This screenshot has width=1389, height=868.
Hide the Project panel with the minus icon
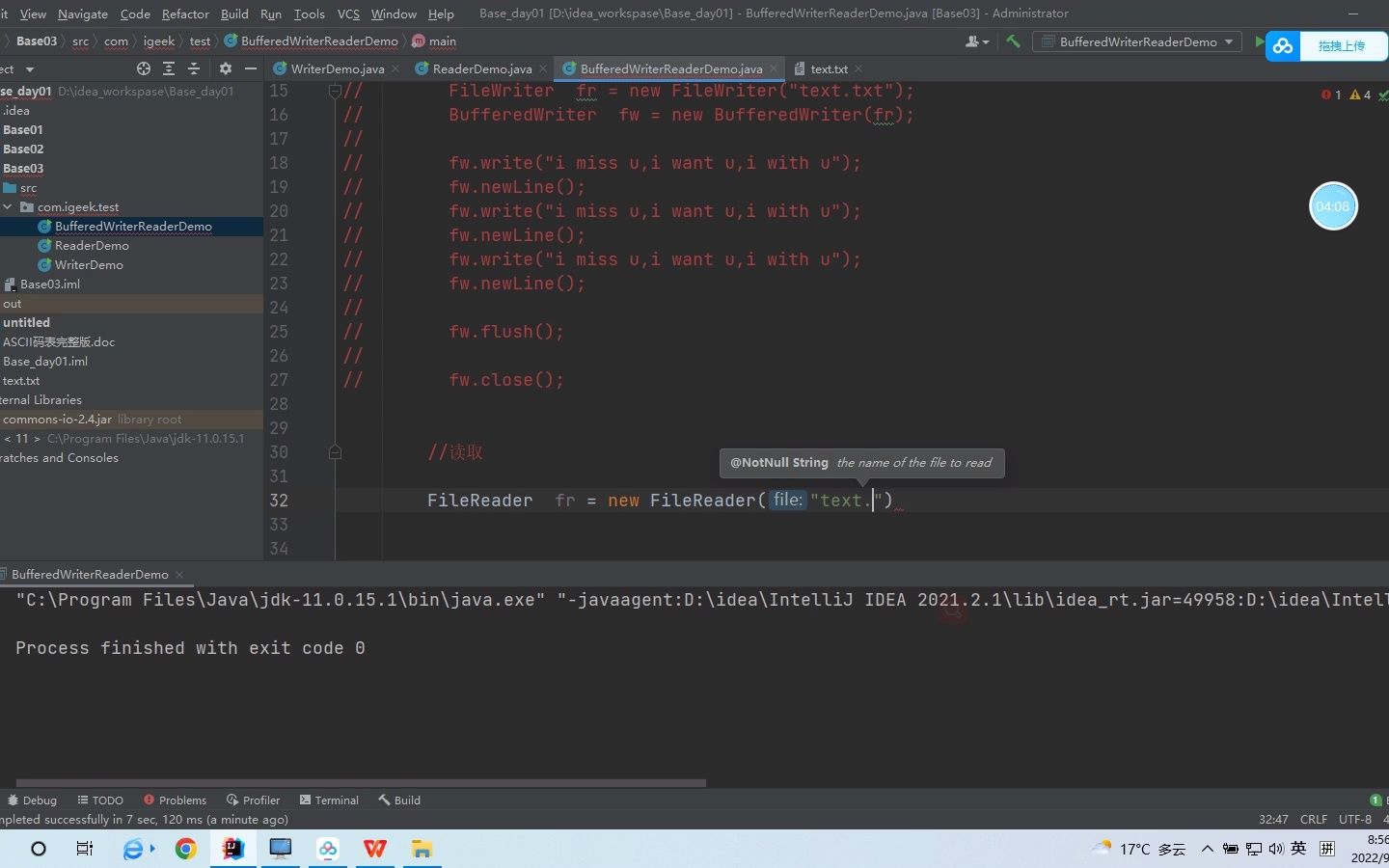(x=251, y=68)
